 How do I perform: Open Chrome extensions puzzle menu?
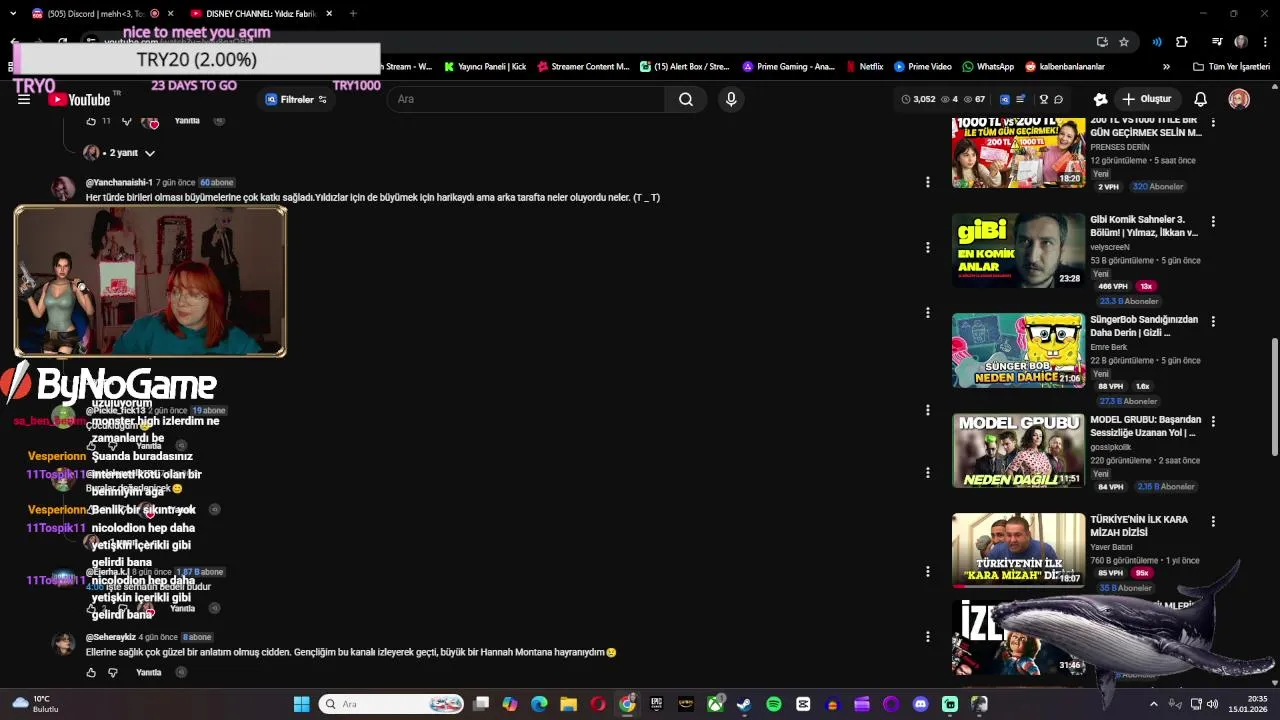click(x=1181, y=42)
